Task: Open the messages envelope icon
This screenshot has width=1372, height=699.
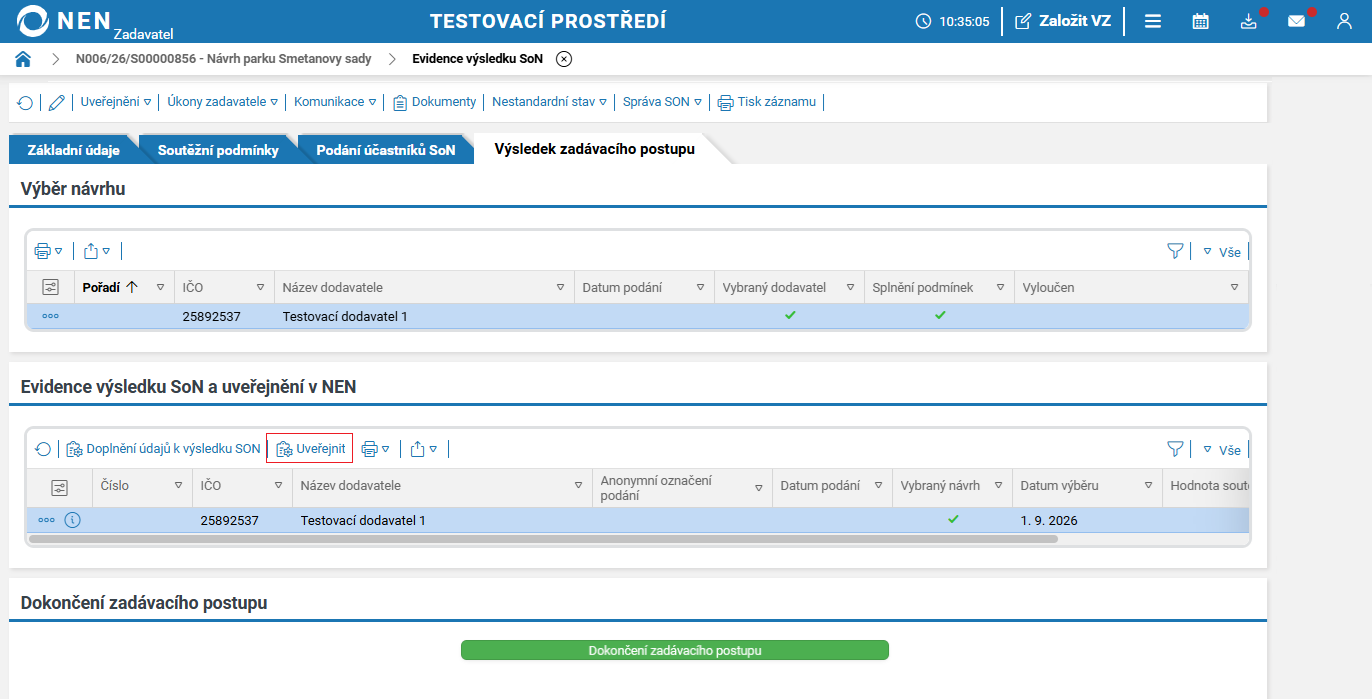Action: 1297,21
